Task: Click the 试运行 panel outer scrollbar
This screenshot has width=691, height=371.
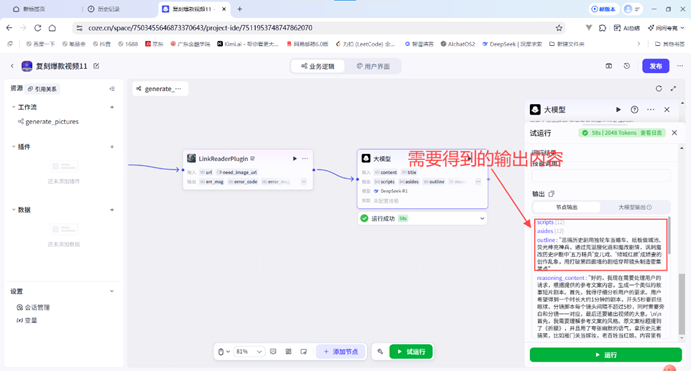Action: click(x=682, y=304)
